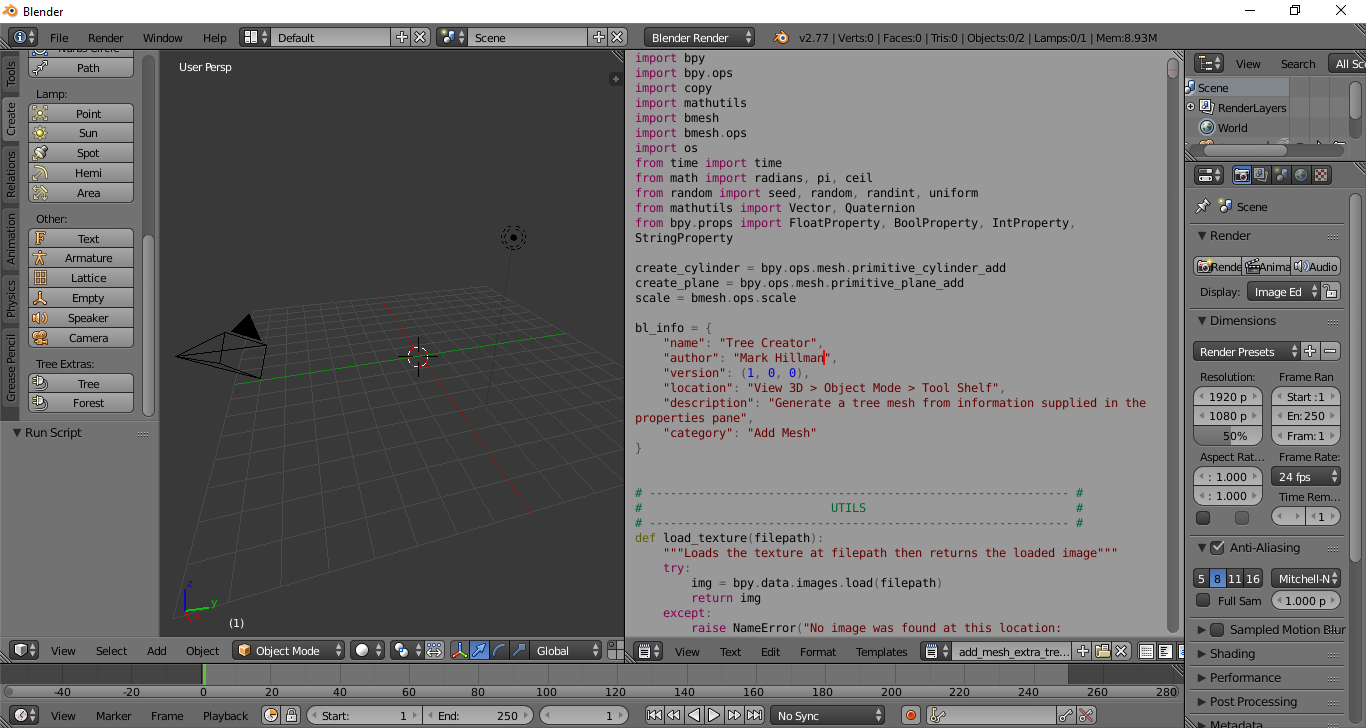
Task: Select the Scene properties tab icon
Action: pyautogui.click(x=1281, y=175)
